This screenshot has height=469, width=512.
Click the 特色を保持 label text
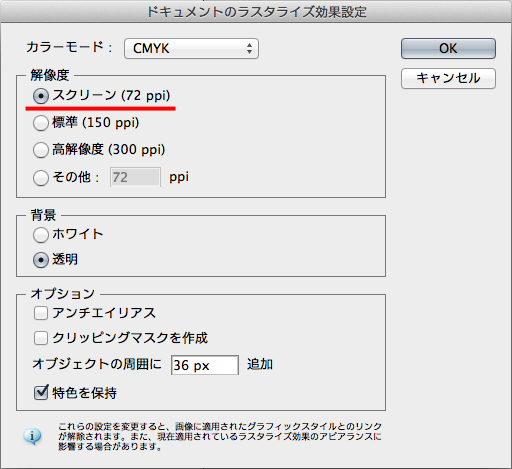coord(84,393)
